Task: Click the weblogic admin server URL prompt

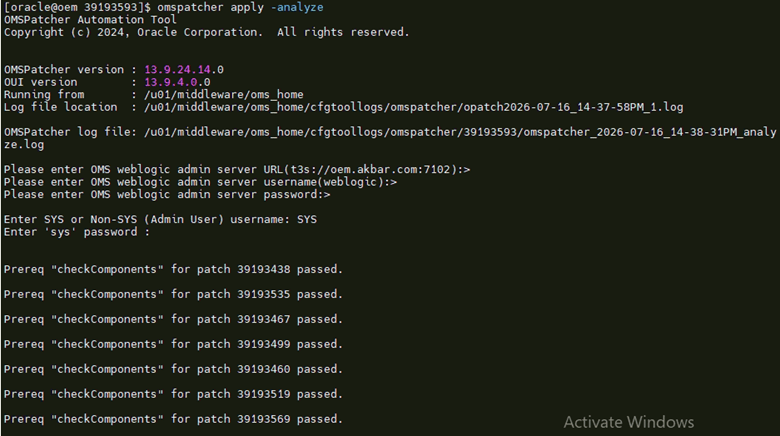Action: tap(237, 170)
